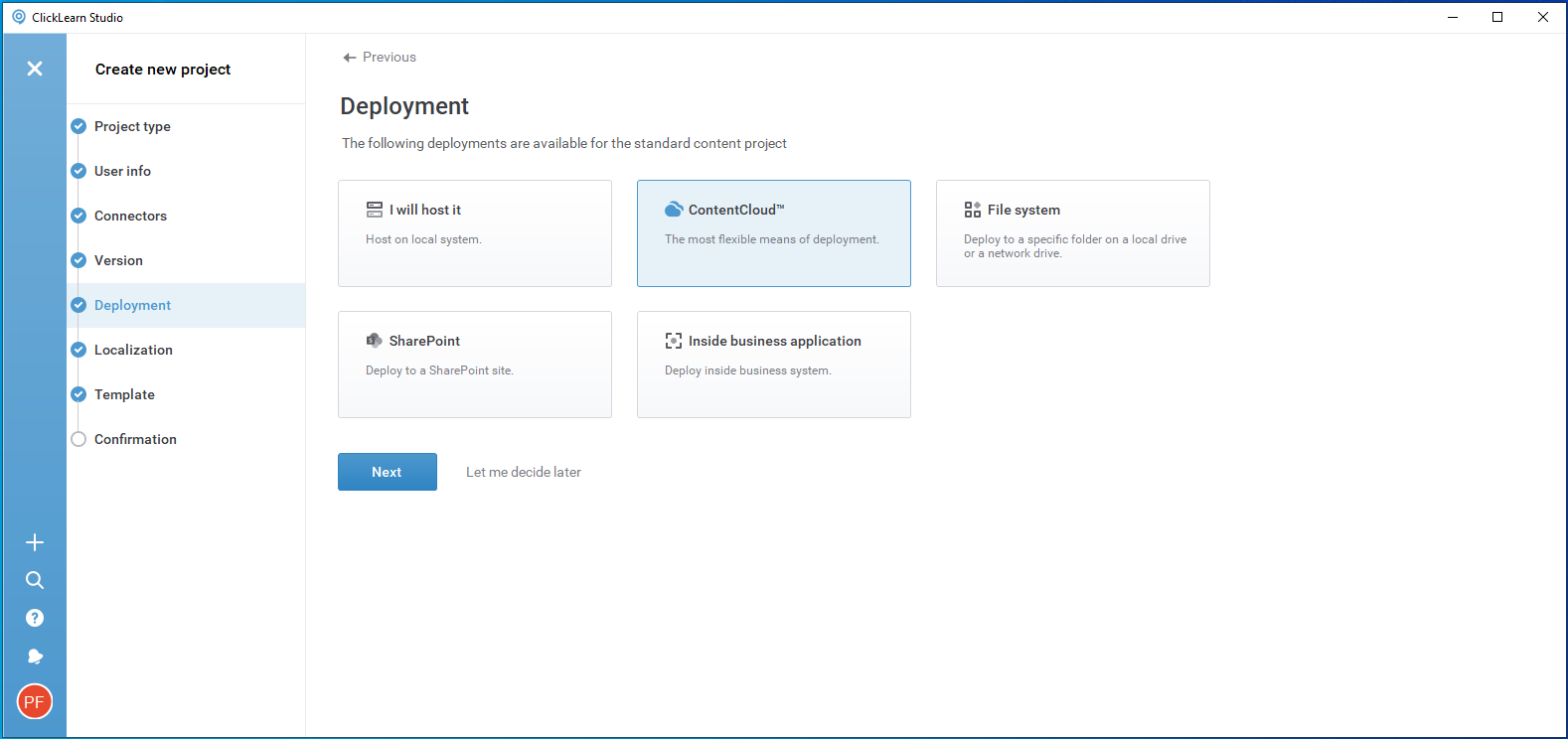
Task: Open the PF user profile avatar
Action: tap(35, 701)
